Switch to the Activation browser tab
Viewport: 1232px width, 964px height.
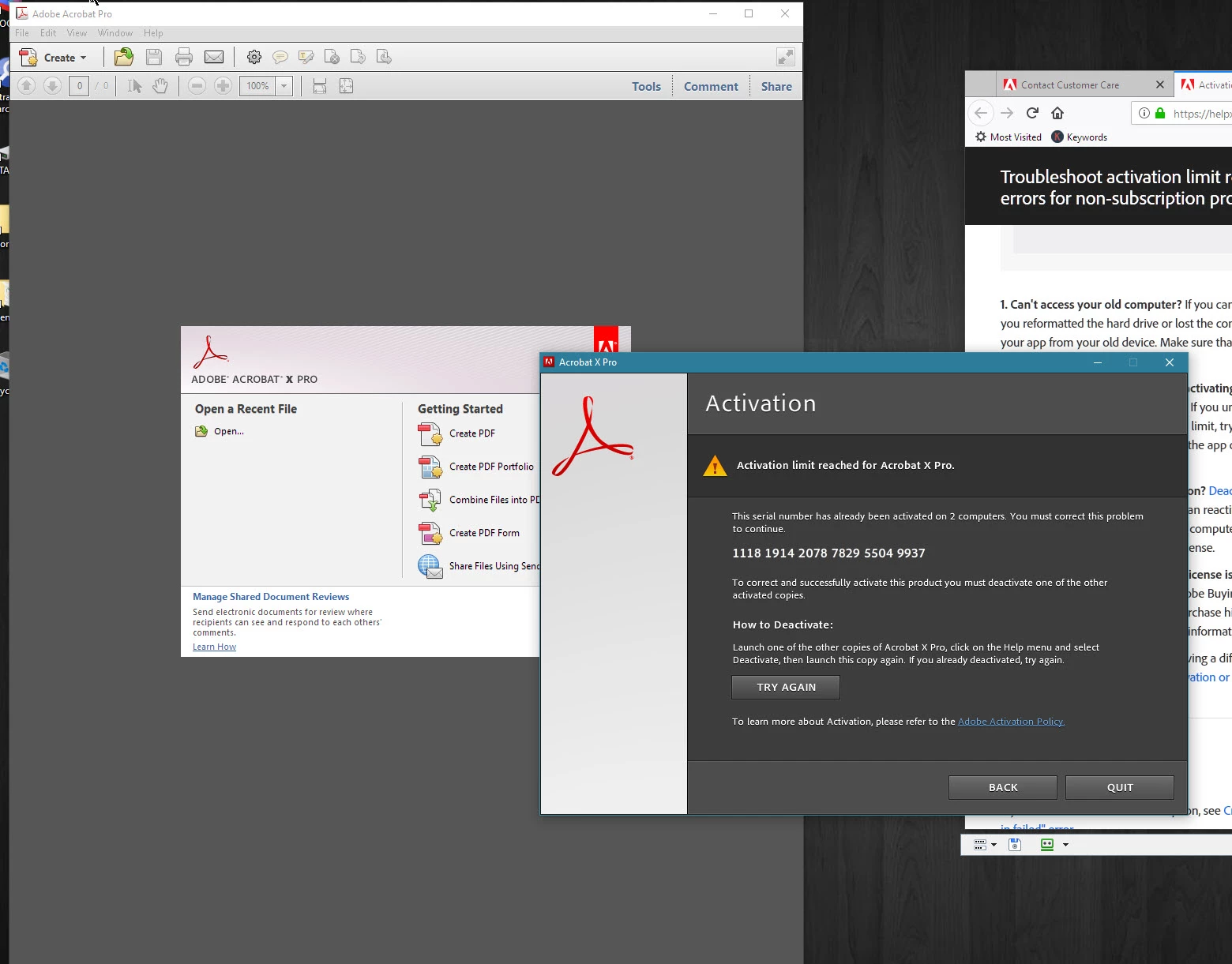pos(1205,84)
